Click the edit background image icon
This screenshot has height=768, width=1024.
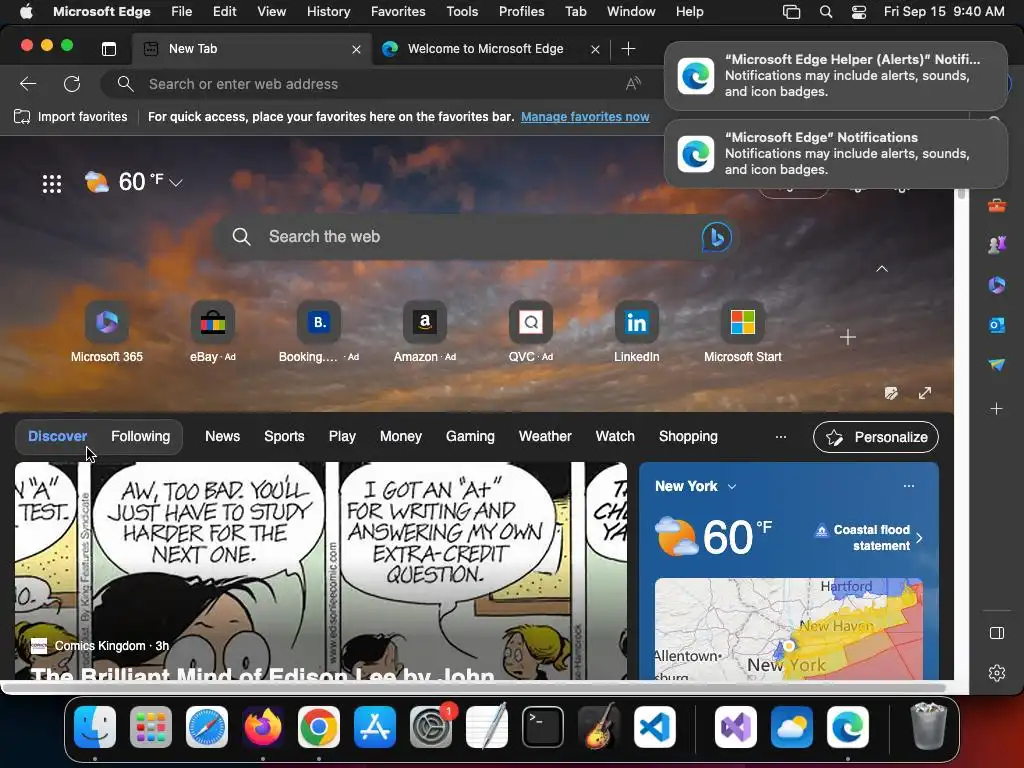891,393
